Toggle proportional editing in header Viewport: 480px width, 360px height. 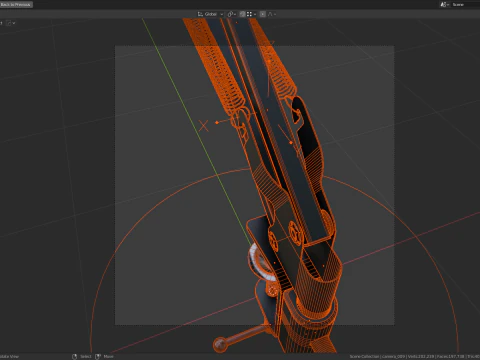(x=263, y=14)
